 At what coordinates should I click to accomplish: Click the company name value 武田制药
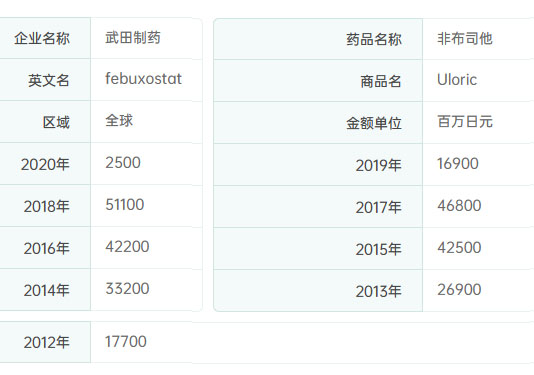tap(133, 38)
